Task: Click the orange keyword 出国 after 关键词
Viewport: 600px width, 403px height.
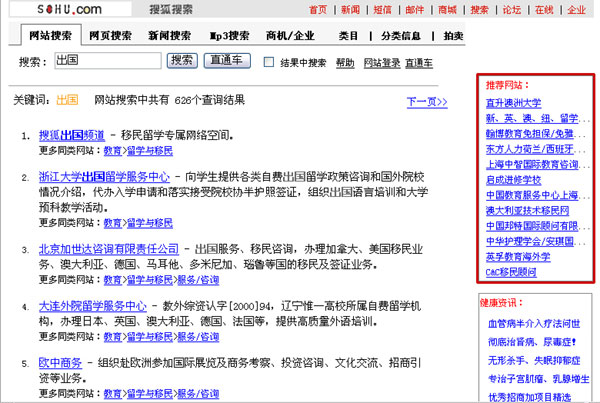Action: point(67,100)
